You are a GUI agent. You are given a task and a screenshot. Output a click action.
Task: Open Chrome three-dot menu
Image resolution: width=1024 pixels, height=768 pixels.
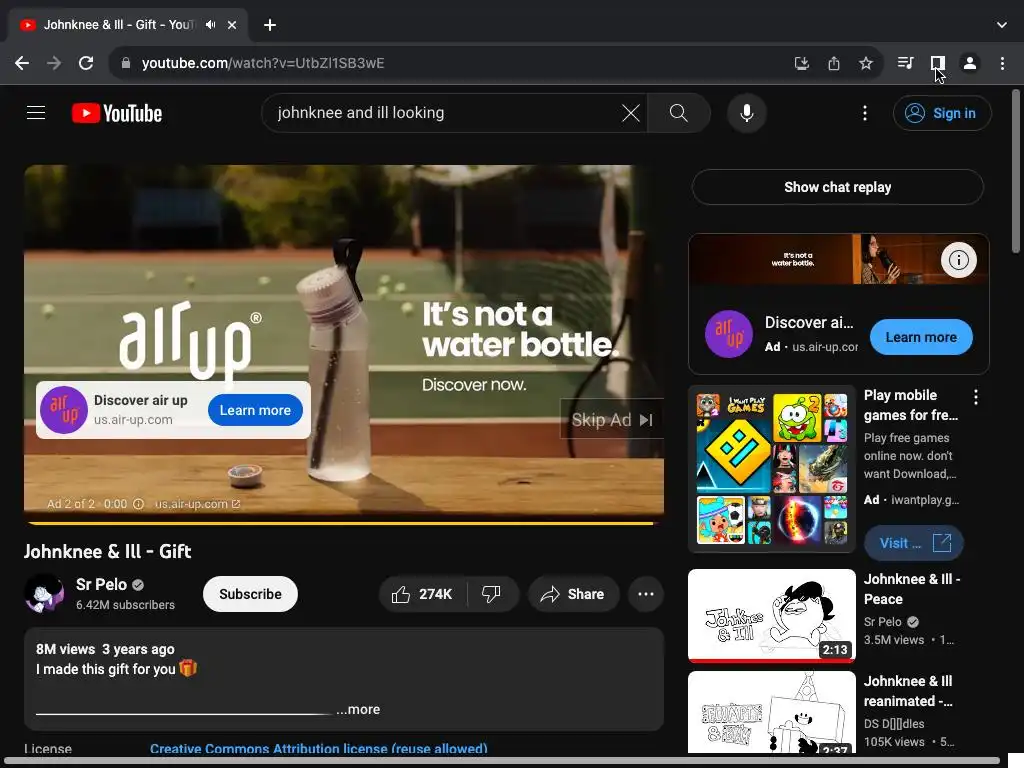1002,63
